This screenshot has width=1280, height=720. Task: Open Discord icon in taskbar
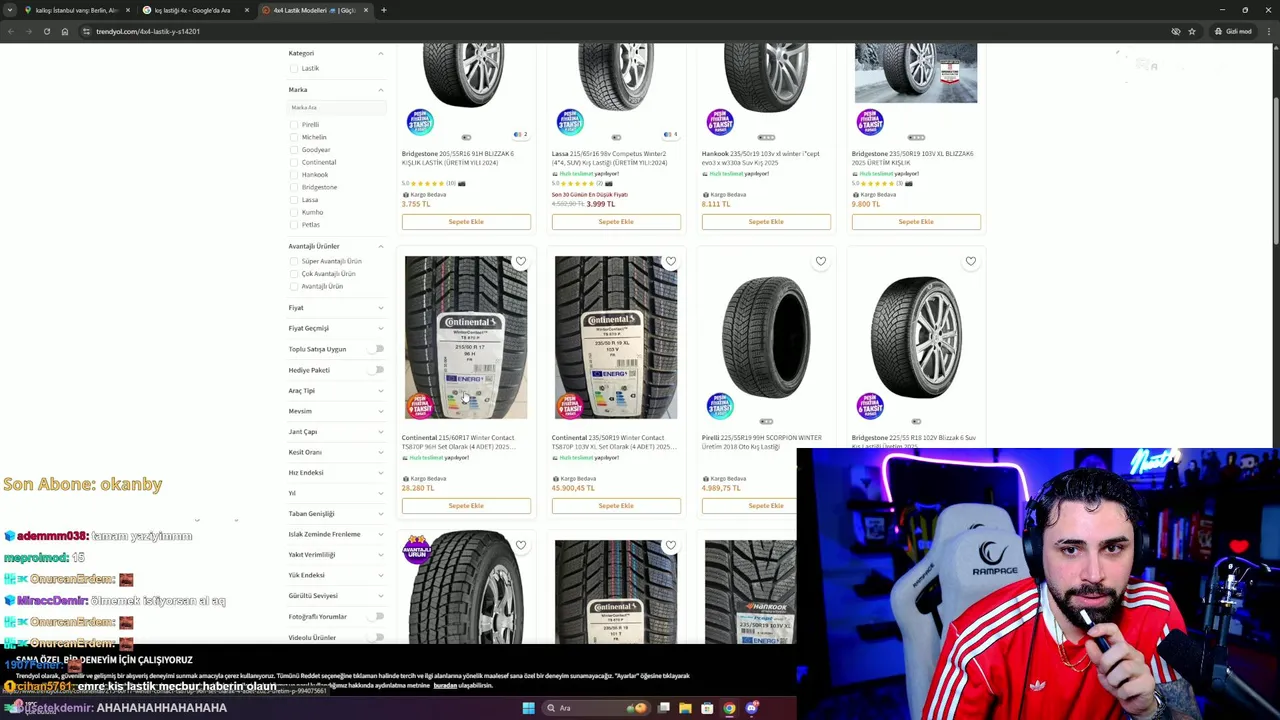(x=751, y=708)
